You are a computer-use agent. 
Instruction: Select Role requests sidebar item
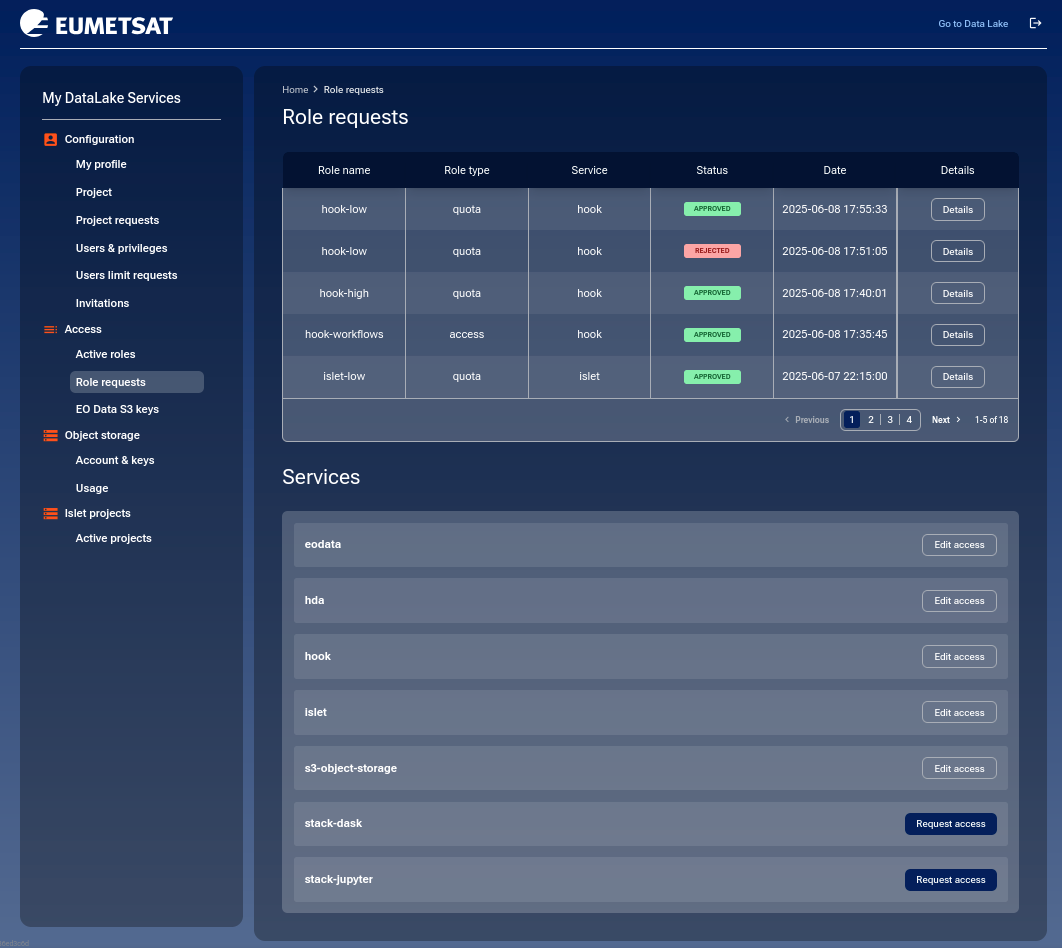click(136, 382)
